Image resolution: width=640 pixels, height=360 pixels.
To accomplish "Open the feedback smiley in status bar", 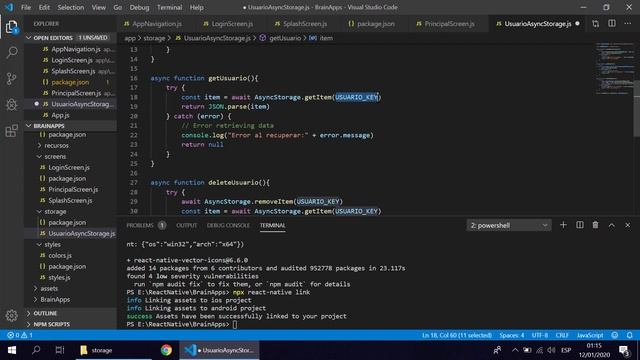I will [x=615, y=335].
